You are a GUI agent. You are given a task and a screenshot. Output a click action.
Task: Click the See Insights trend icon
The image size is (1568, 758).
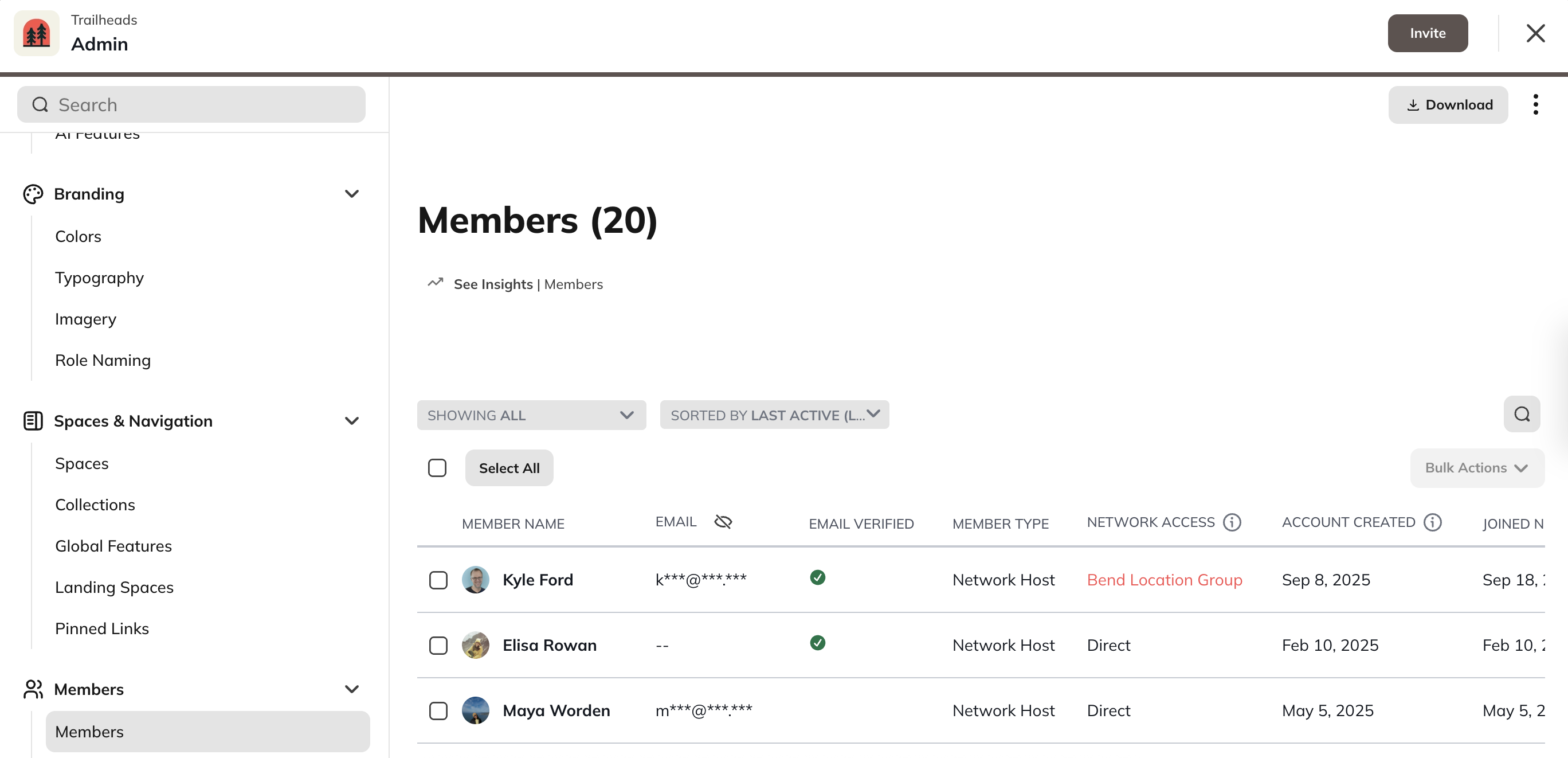point(434,283)
